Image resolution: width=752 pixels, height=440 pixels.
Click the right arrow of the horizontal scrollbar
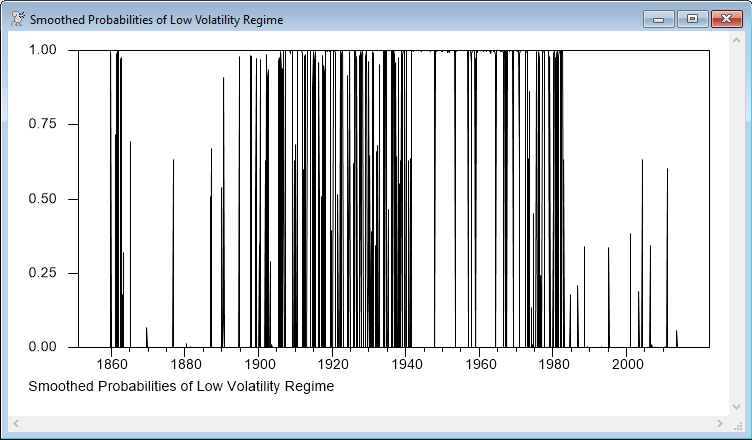tap(734, 424)
